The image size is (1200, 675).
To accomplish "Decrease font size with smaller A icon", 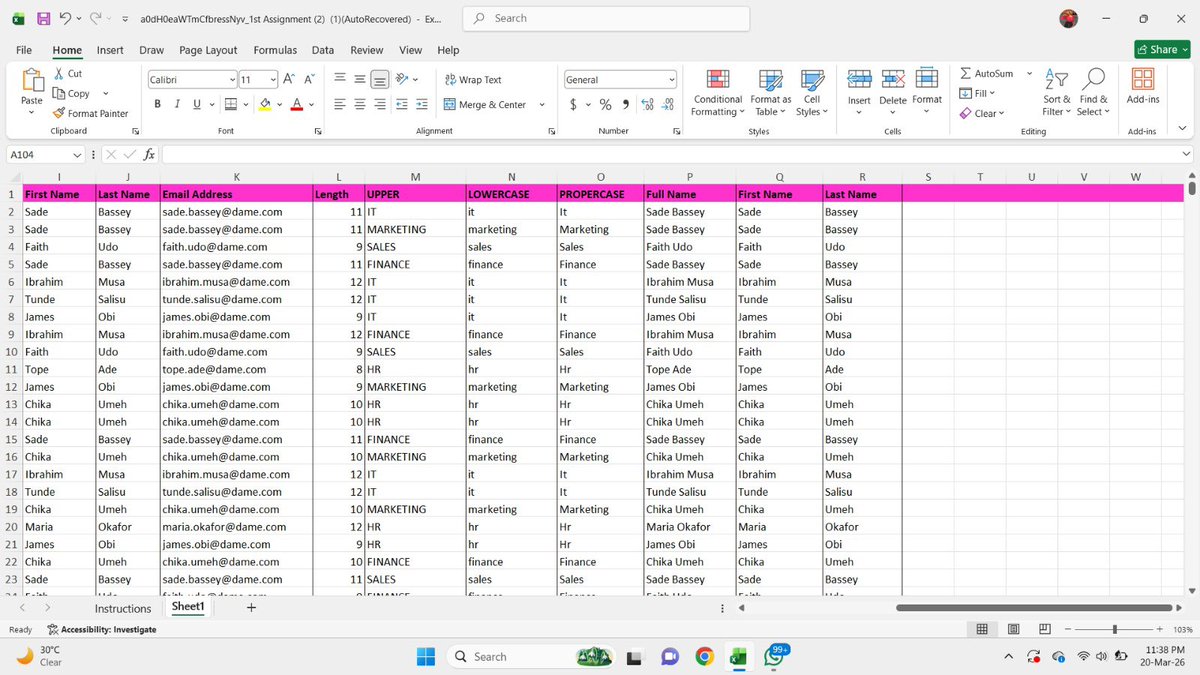I will (309, 79).
